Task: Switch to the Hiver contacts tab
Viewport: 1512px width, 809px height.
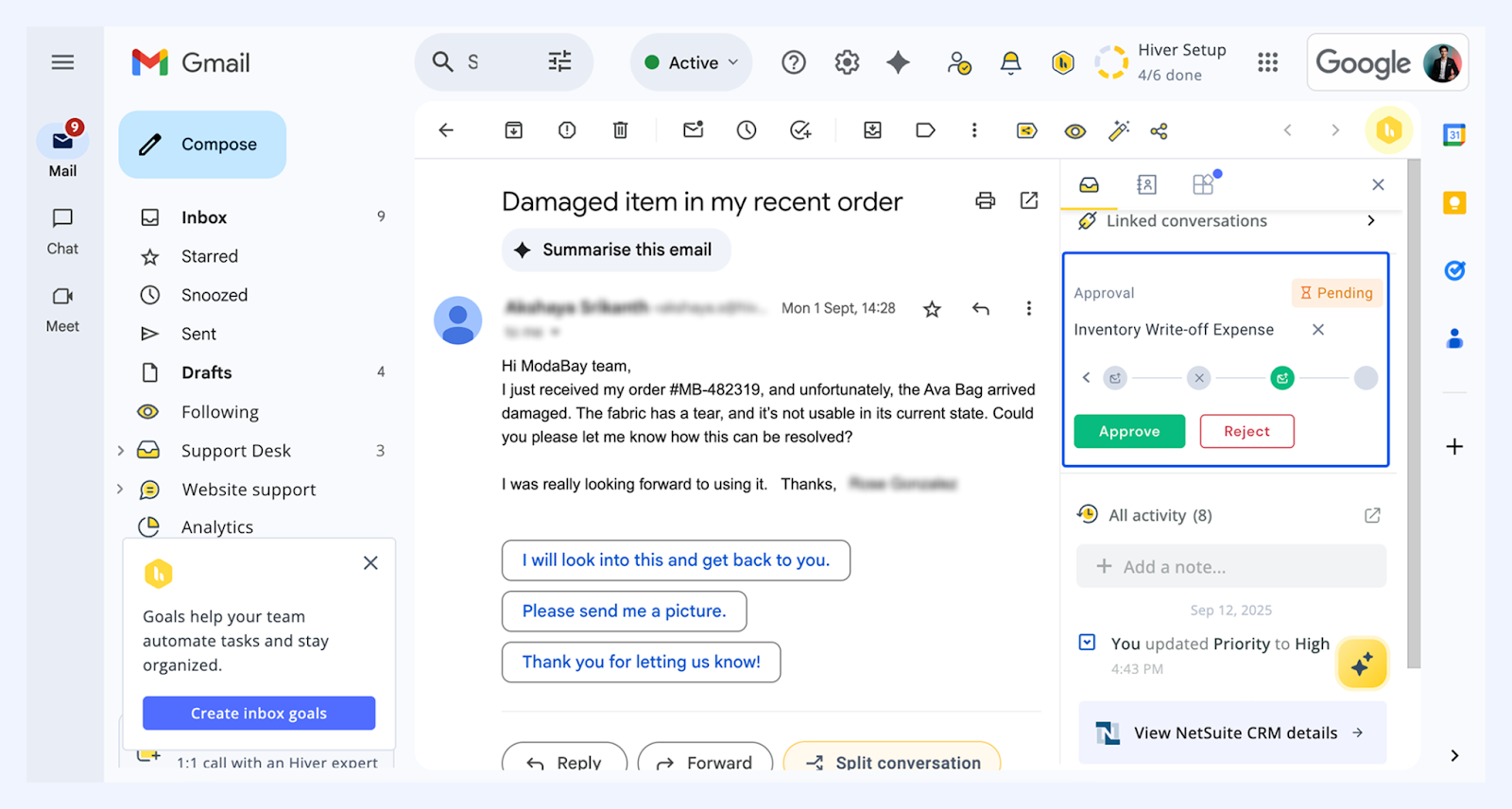Action: coord(1146,184)
